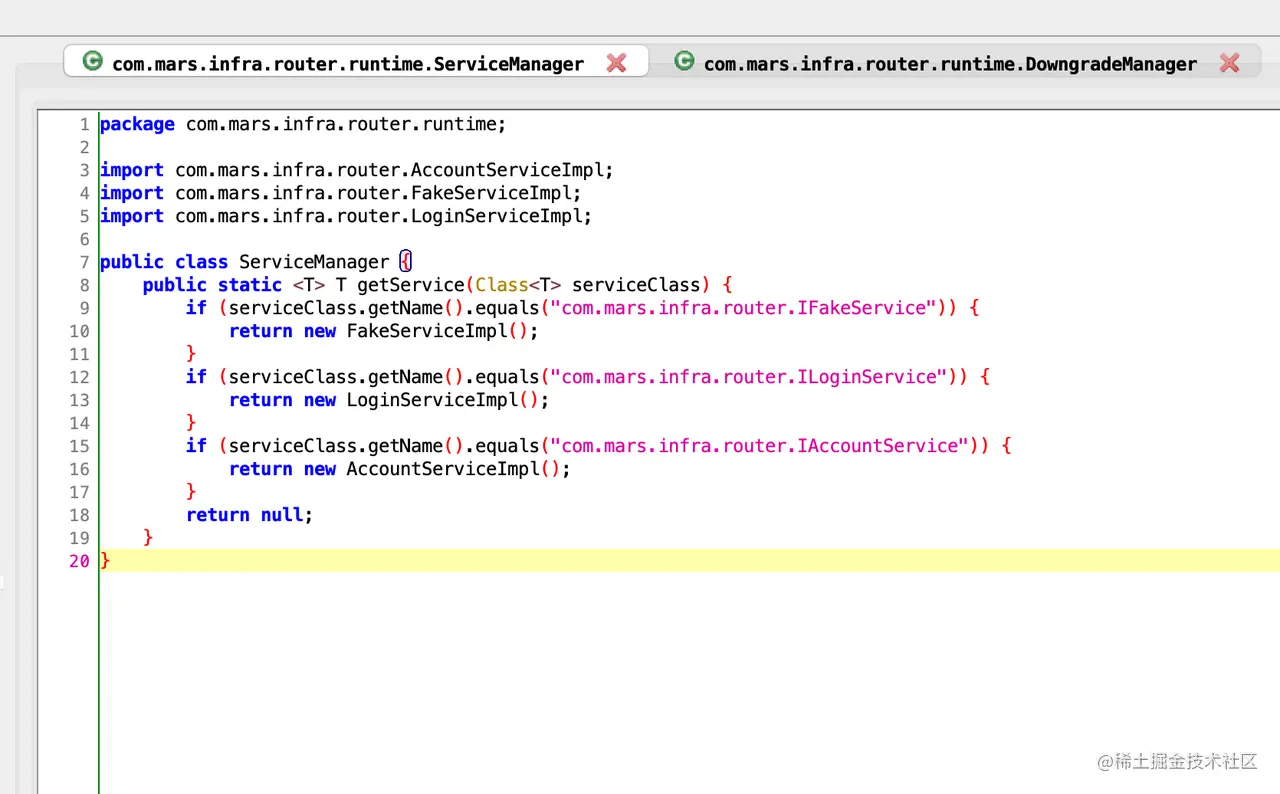Click the serviceClass parameter on line 8
This screenshot has width=1280, height=794.
click(636, 286)
